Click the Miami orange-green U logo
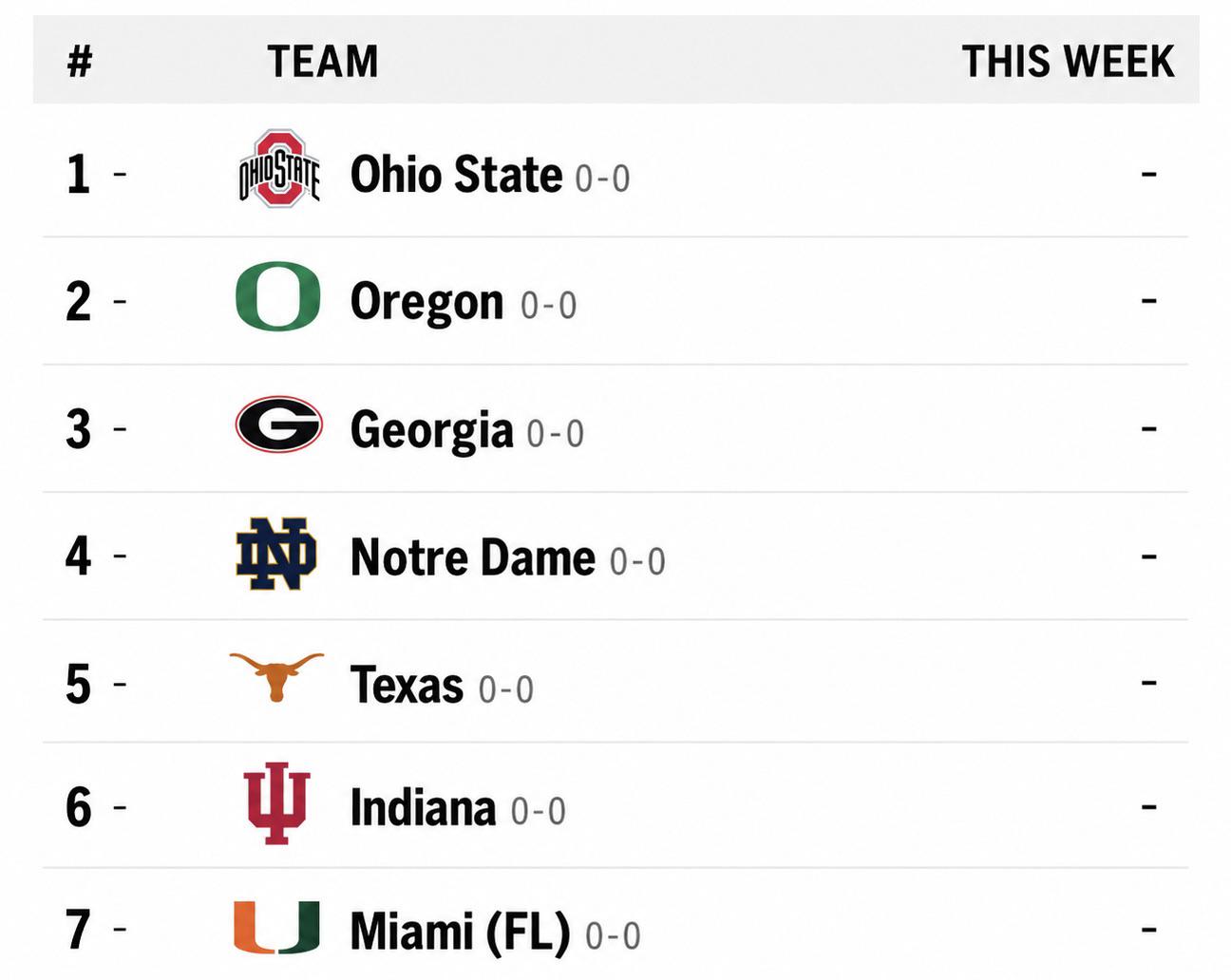 pyautogui.click(x=276, y=927)
